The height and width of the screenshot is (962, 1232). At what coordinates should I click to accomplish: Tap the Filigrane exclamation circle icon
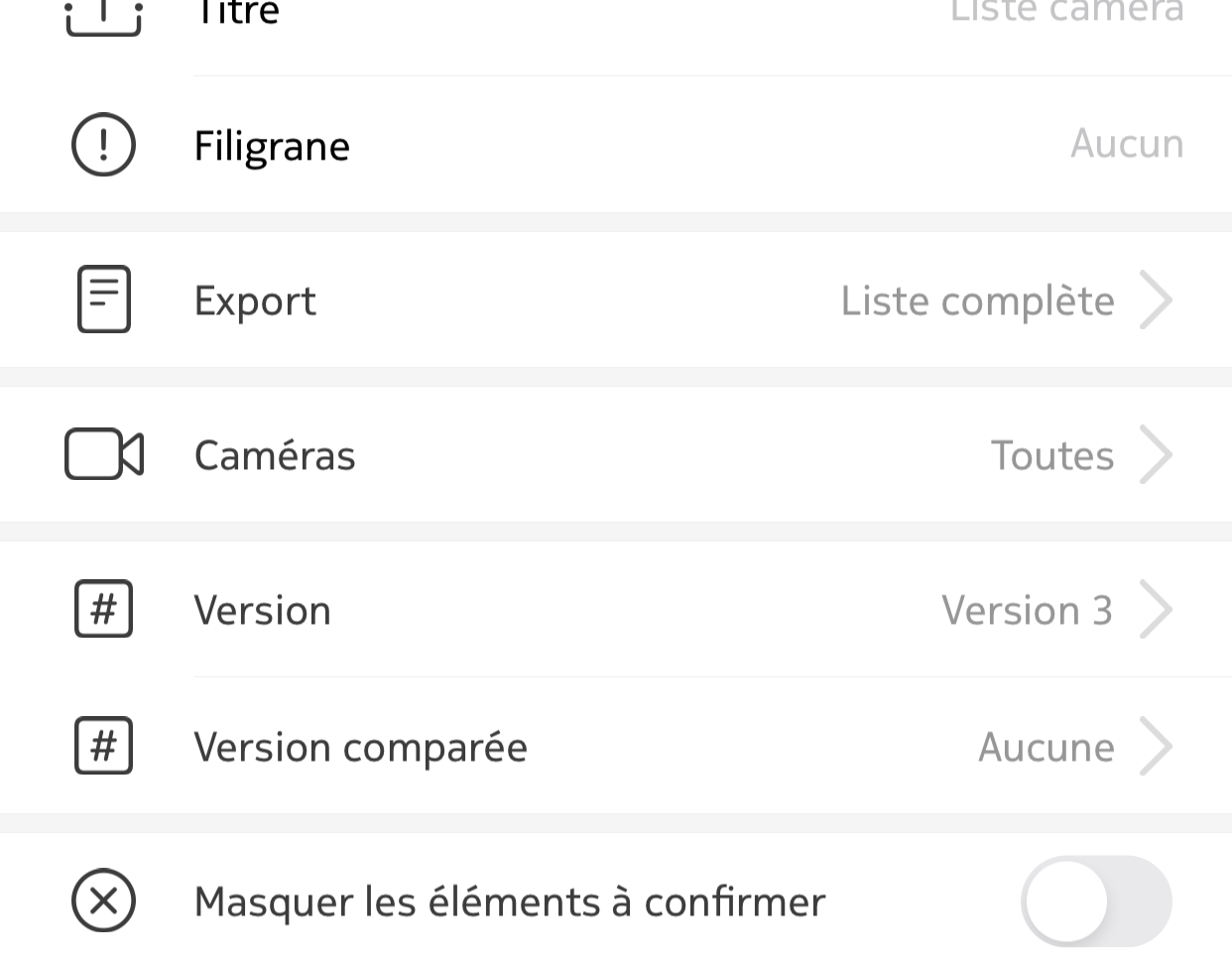104,145
